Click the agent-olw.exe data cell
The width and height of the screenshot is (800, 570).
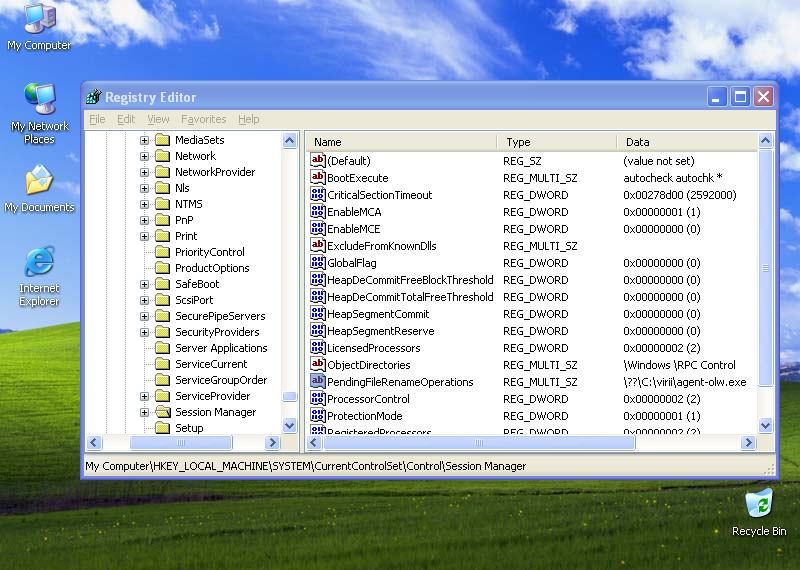tap(685, 382)
